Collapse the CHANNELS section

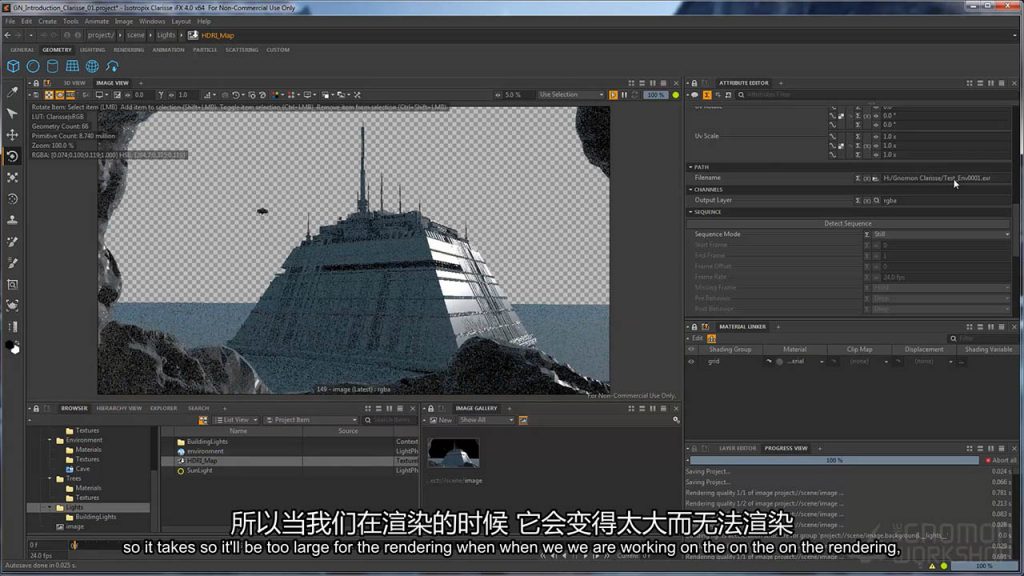tap(690, 189)
